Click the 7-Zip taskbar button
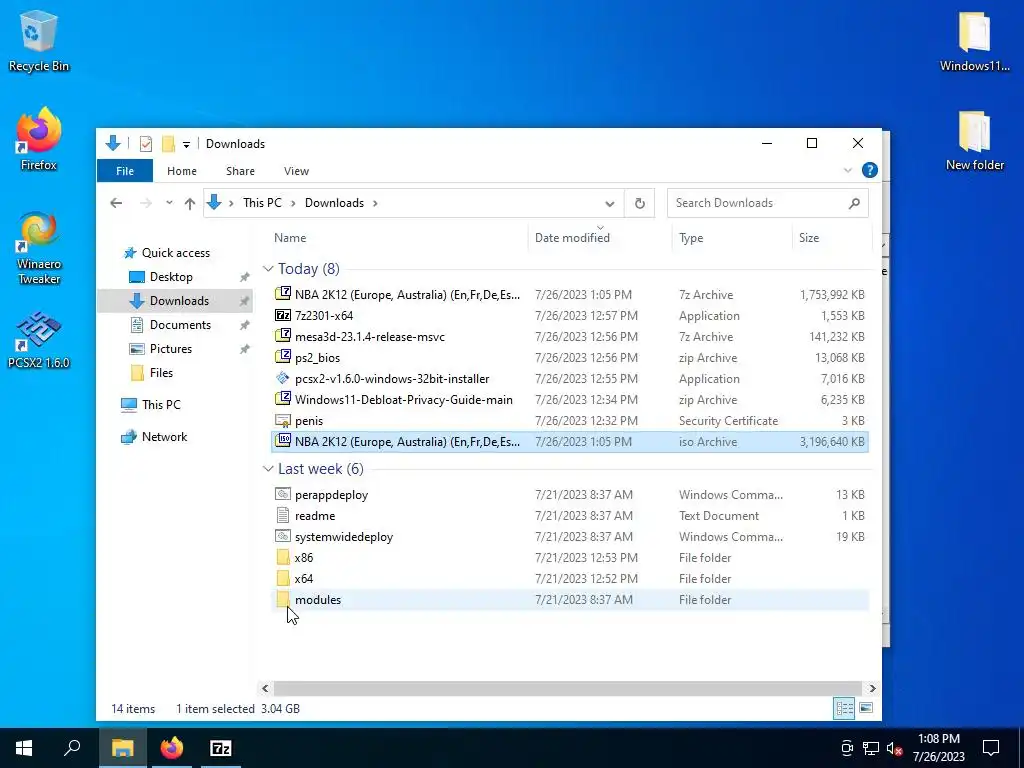 [221, 748]
